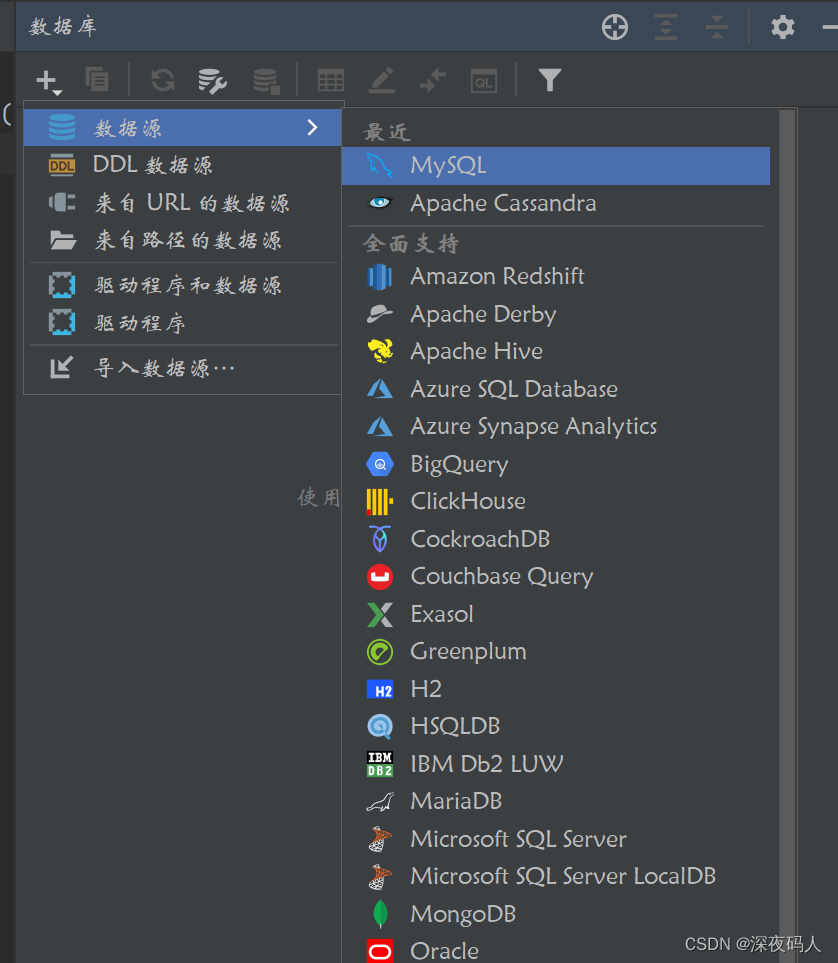
Task: Click the Collapse All icon in header
Action: click(x=716, y=27)
